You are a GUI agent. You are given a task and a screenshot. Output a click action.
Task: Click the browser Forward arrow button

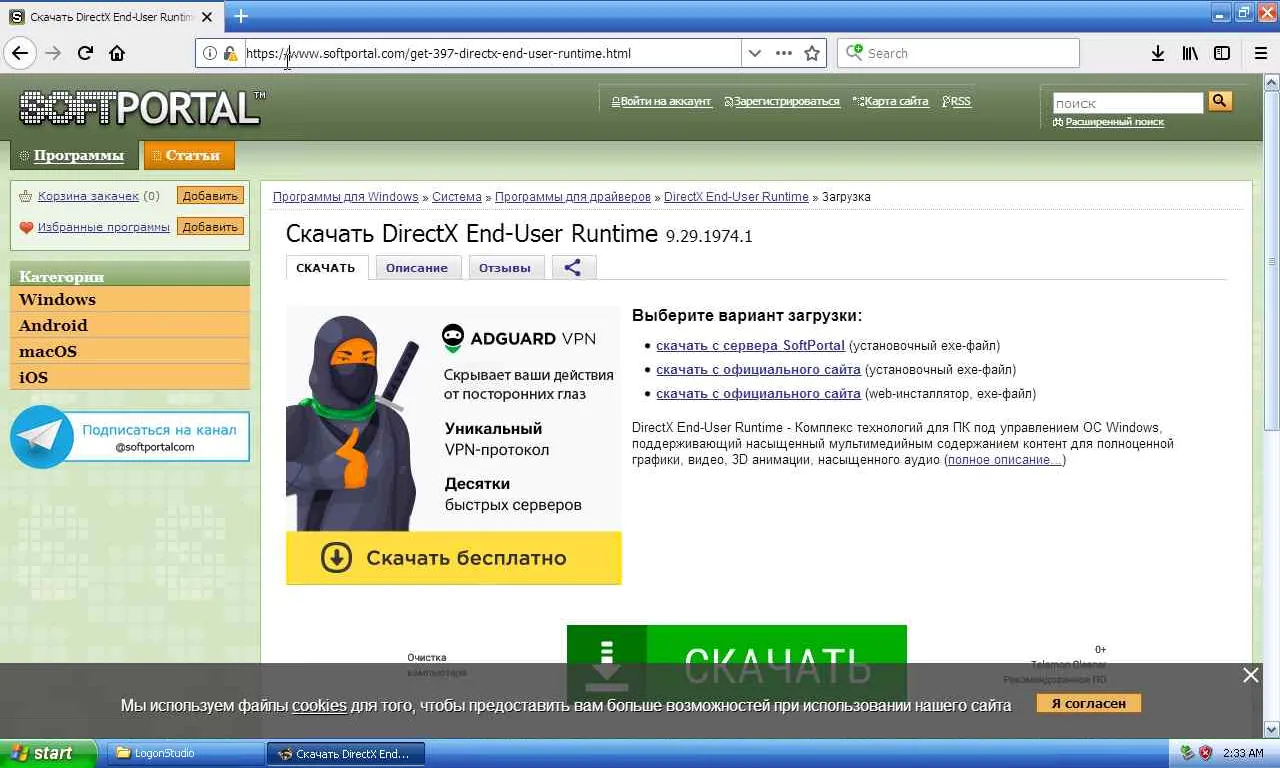tap(53, 53)
